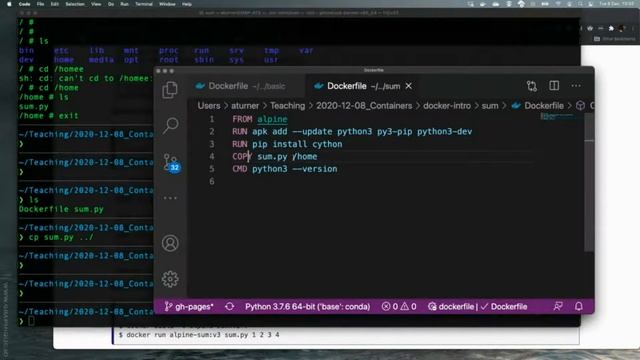Click 'python3-dev' on line 2
Viewport: 640px width, 360px height.
444,132
